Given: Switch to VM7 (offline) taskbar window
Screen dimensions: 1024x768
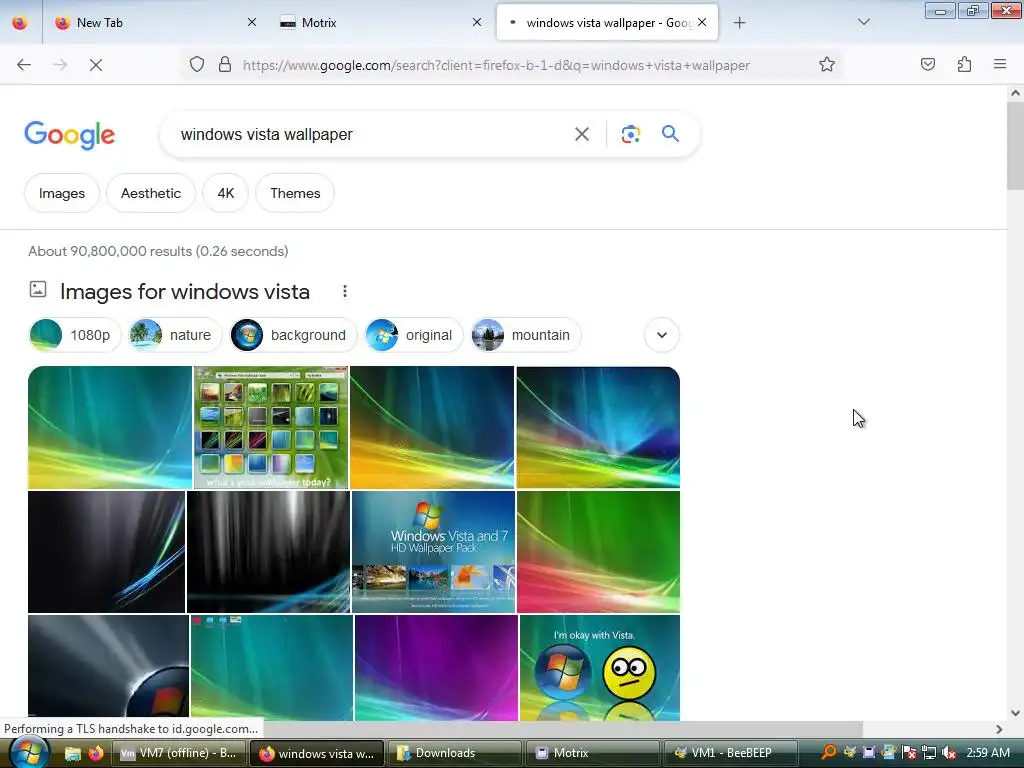Looking at the screenshot, I should (180, 753).
